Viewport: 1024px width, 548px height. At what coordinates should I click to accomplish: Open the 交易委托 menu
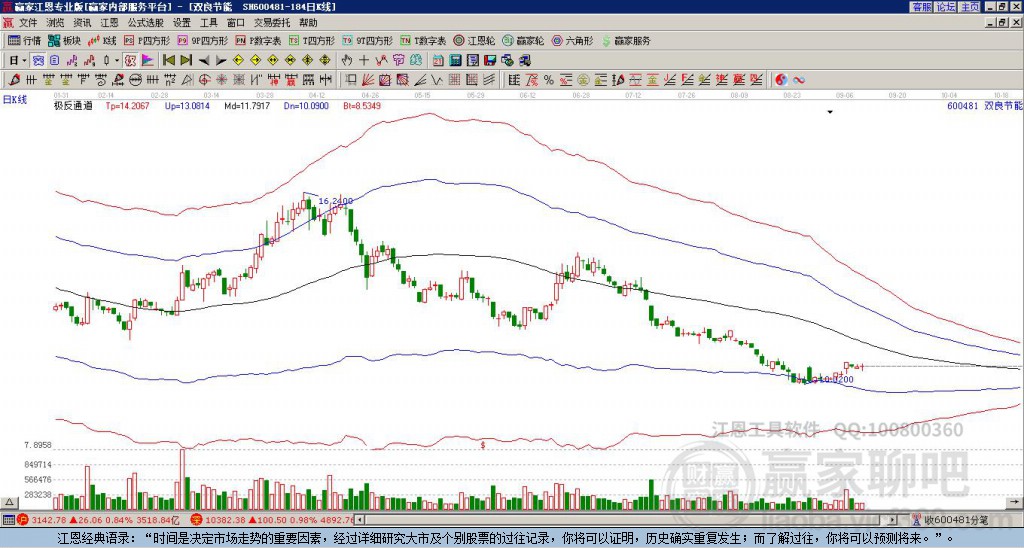tap(272, 23)
